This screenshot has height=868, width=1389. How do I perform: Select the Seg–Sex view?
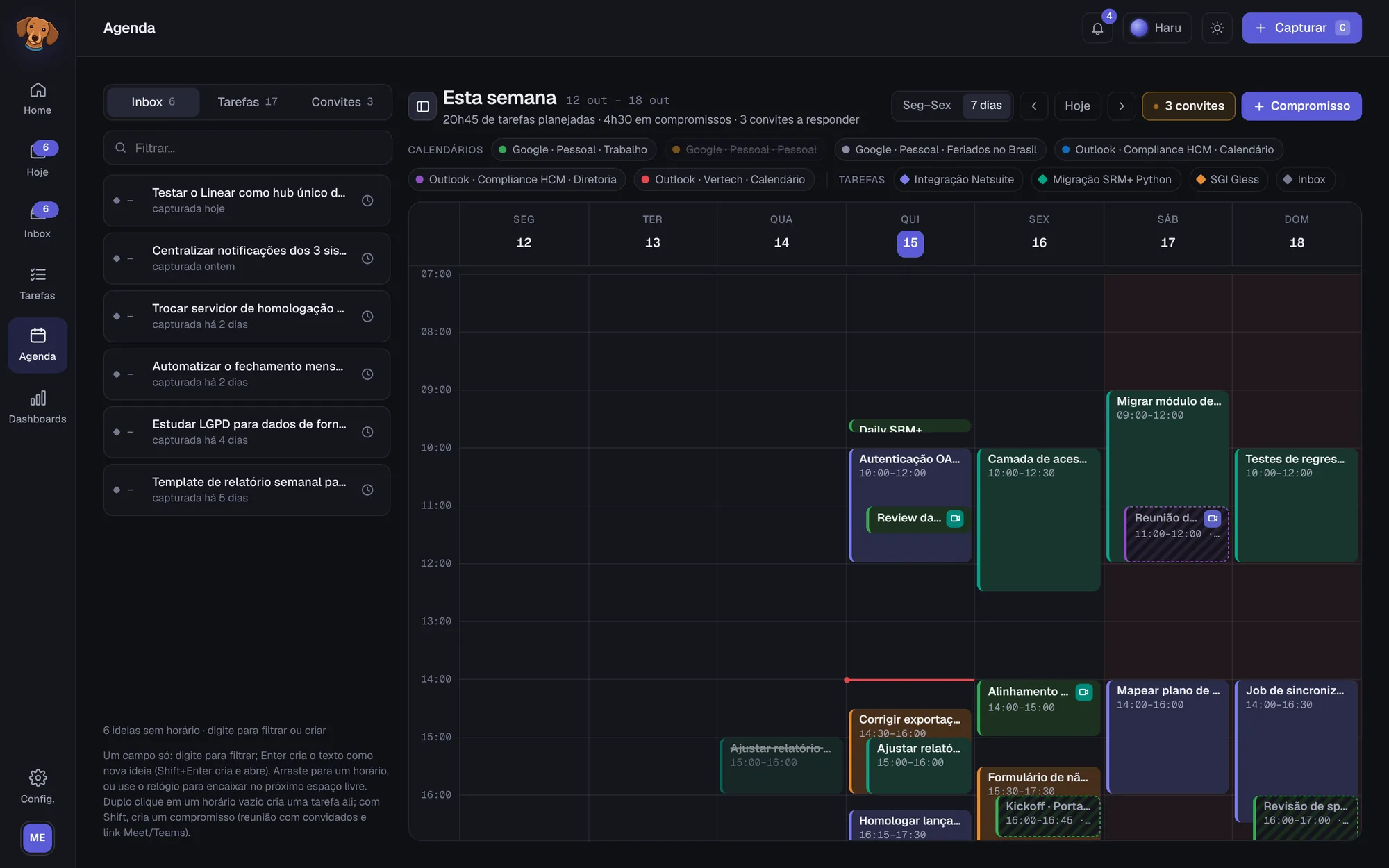[x=926, y=106]
